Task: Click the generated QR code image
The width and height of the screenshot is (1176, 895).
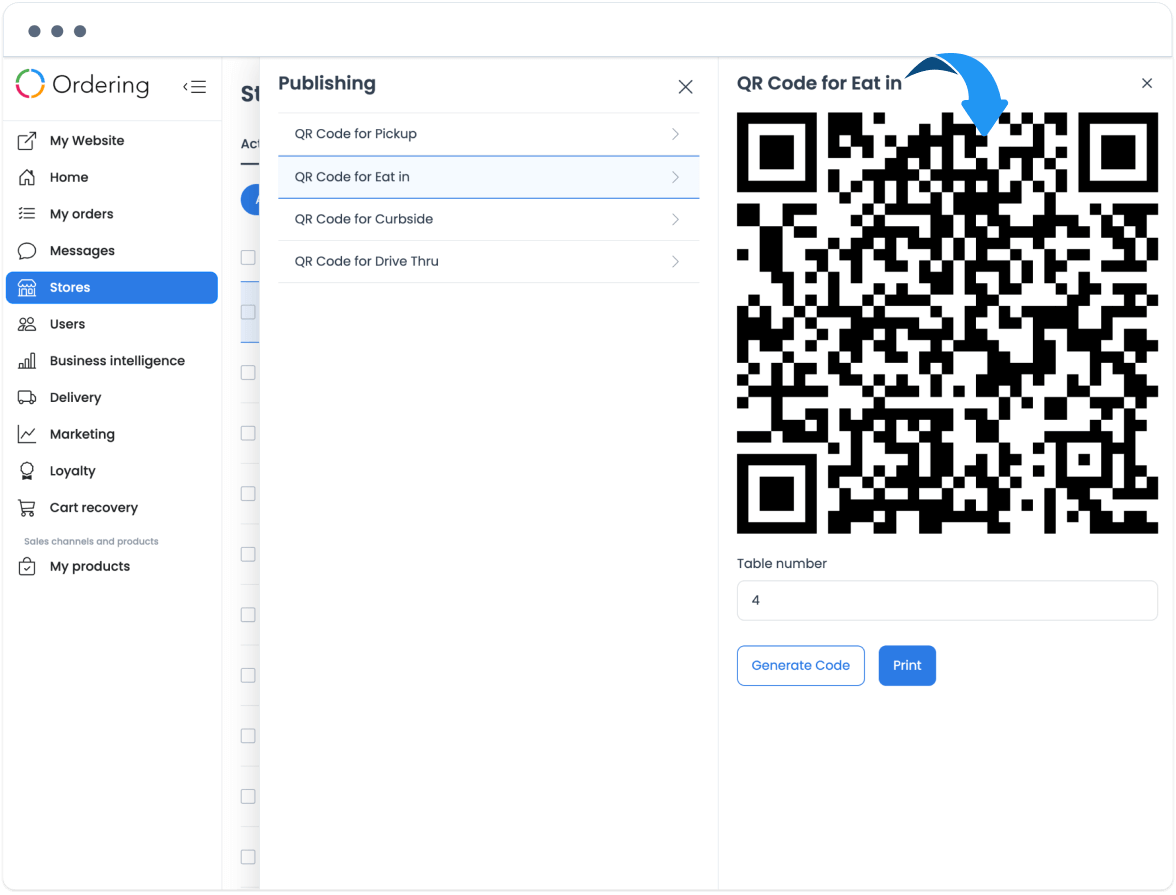Action: [x=947, y=323]
